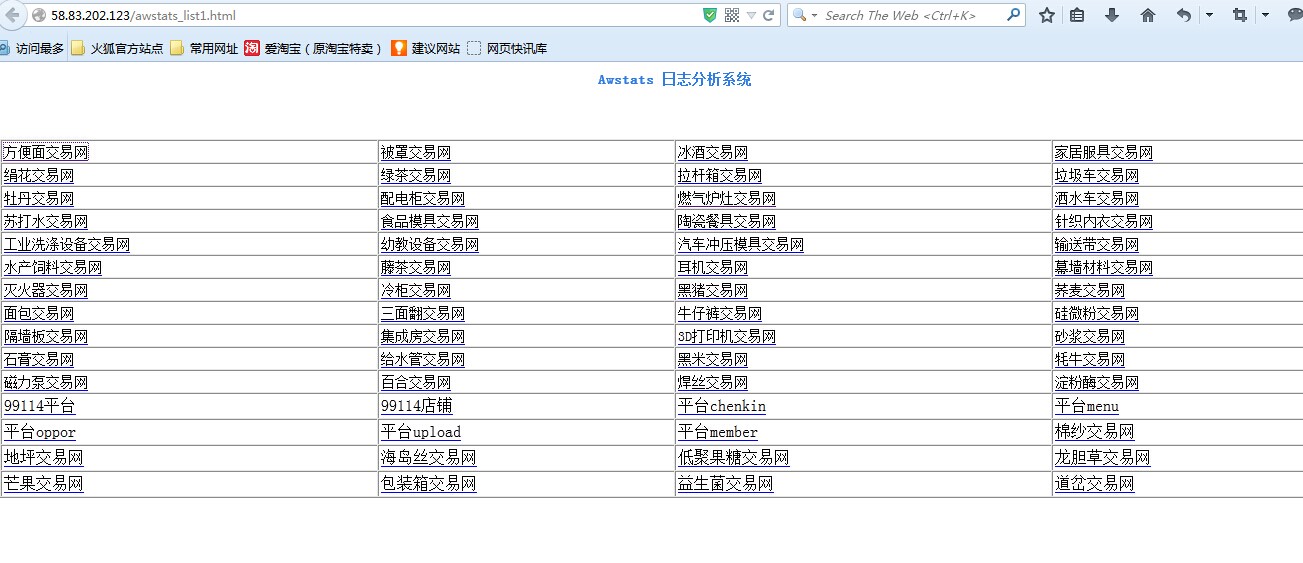Open 苏打水交易网 link
1303x563 pixels.
[46, 221]
